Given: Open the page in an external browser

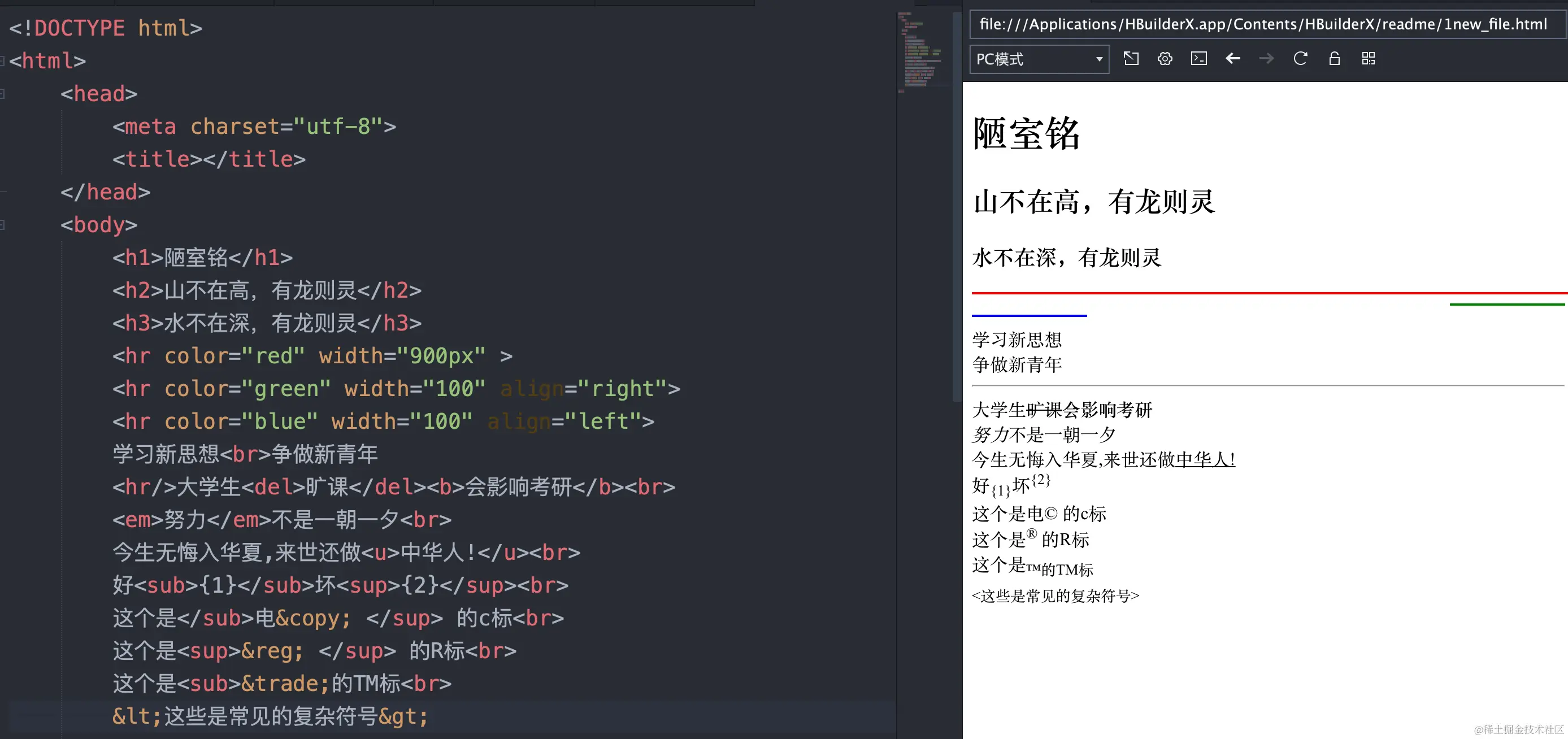Looking at the screenshot, I should [x=1132, y=58].
